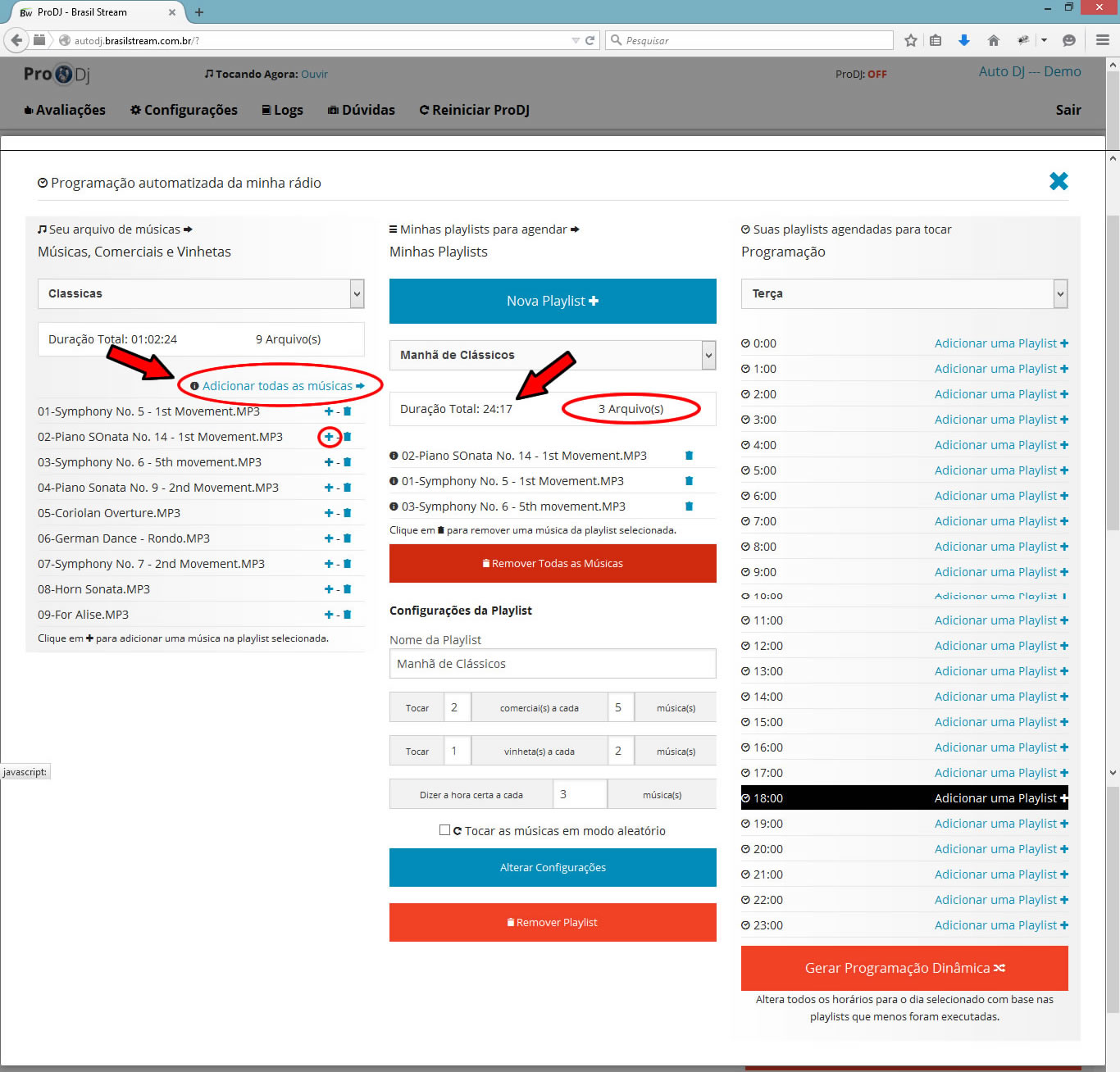Viewport: 1120px width, 1072px height.
Task: Click plus icon beside 09-For Alise.MP3
Action: click(x=329, y=615)
